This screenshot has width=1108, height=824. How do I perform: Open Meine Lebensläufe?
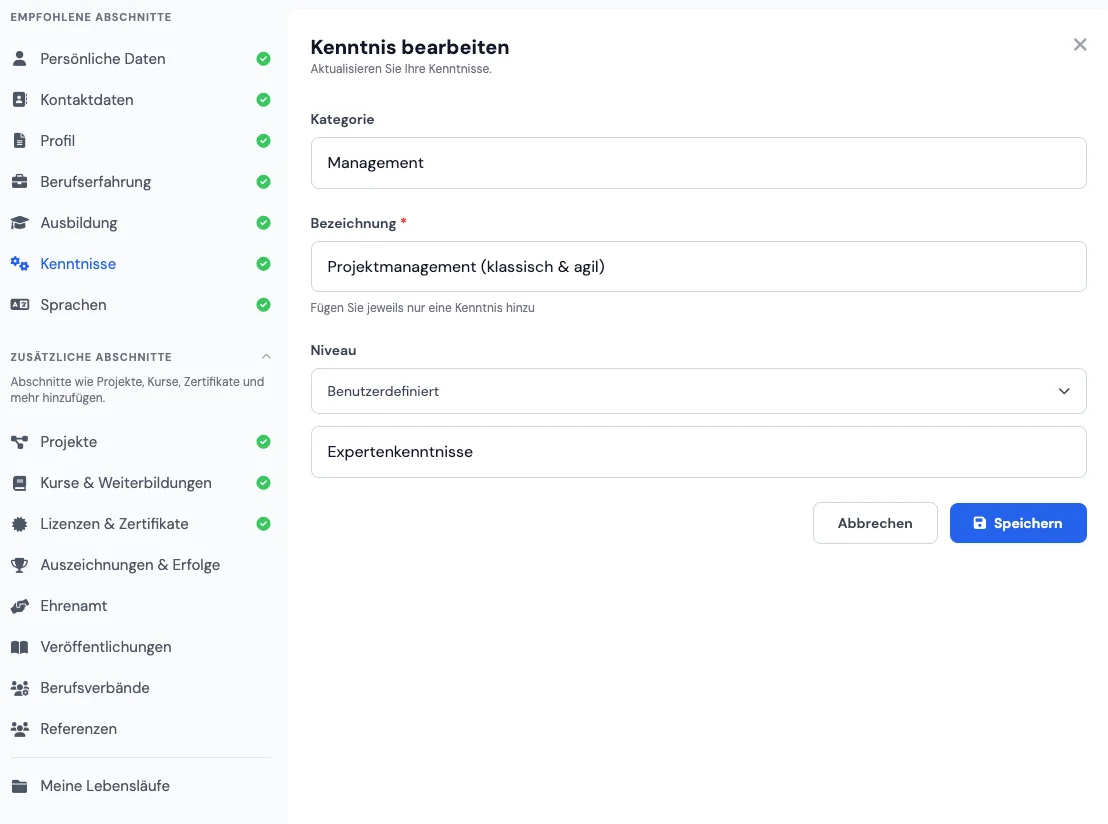click(141, 786)
